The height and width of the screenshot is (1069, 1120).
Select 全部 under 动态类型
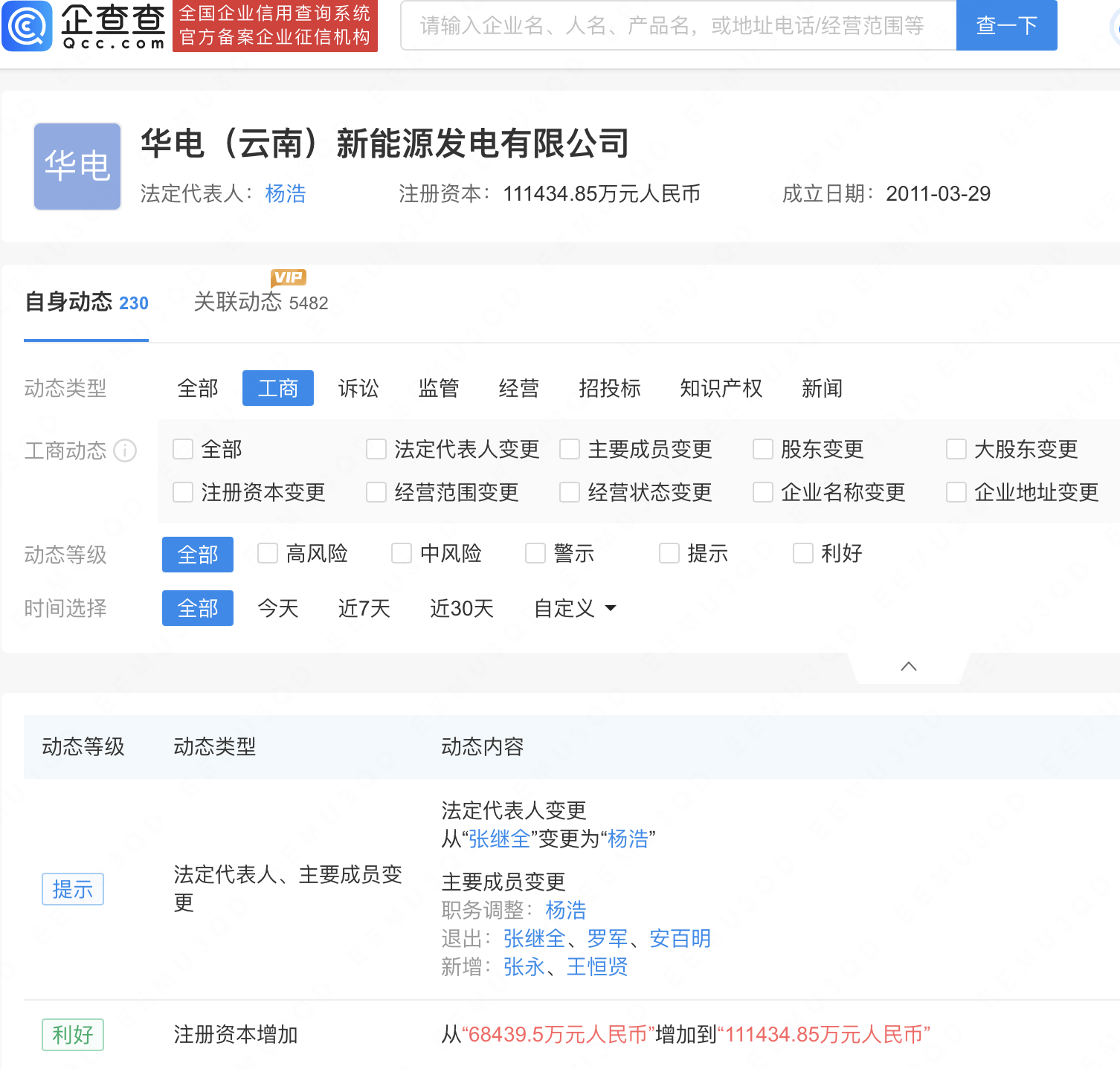pos(198,388)
